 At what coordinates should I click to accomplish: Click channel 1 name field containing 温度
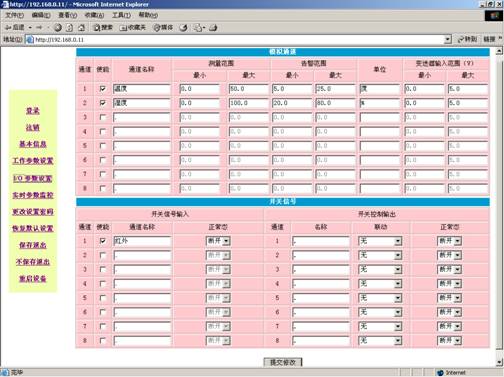click(x=142, y=89)
